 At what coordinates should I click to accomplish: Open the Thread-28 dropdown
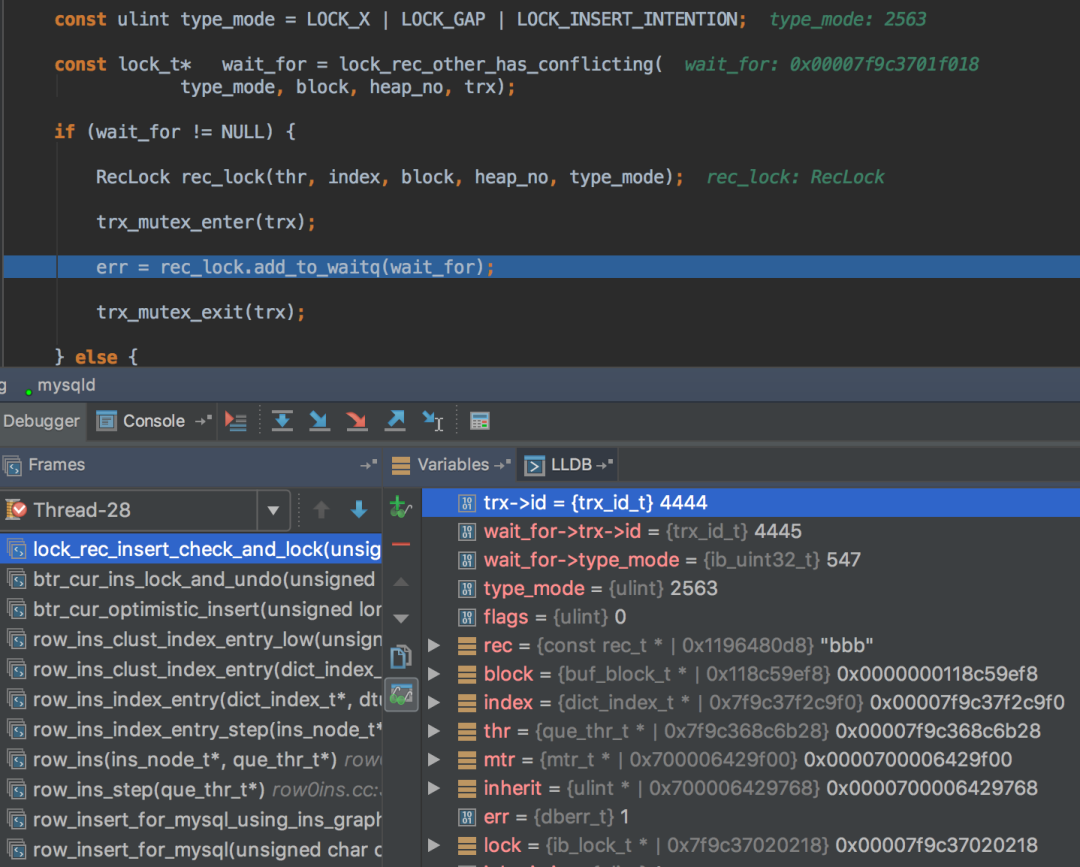tap(273, 510)
